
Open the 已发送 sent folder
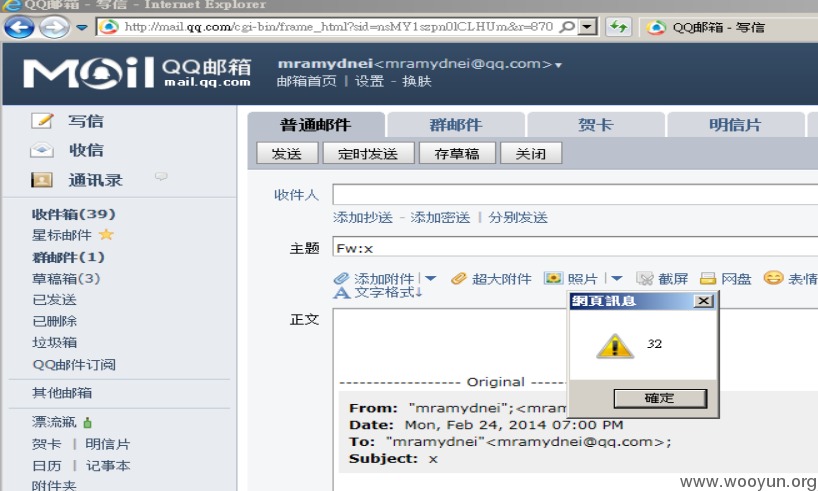54,300
